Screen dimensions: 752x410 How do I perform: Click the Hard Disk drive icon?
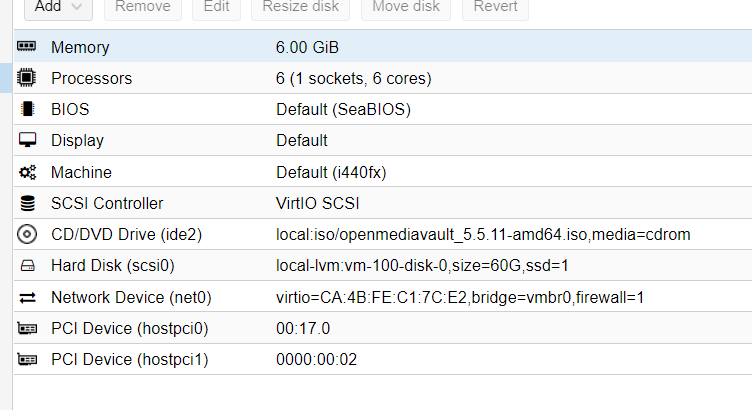pyautogui.click(x=27, y=266)
